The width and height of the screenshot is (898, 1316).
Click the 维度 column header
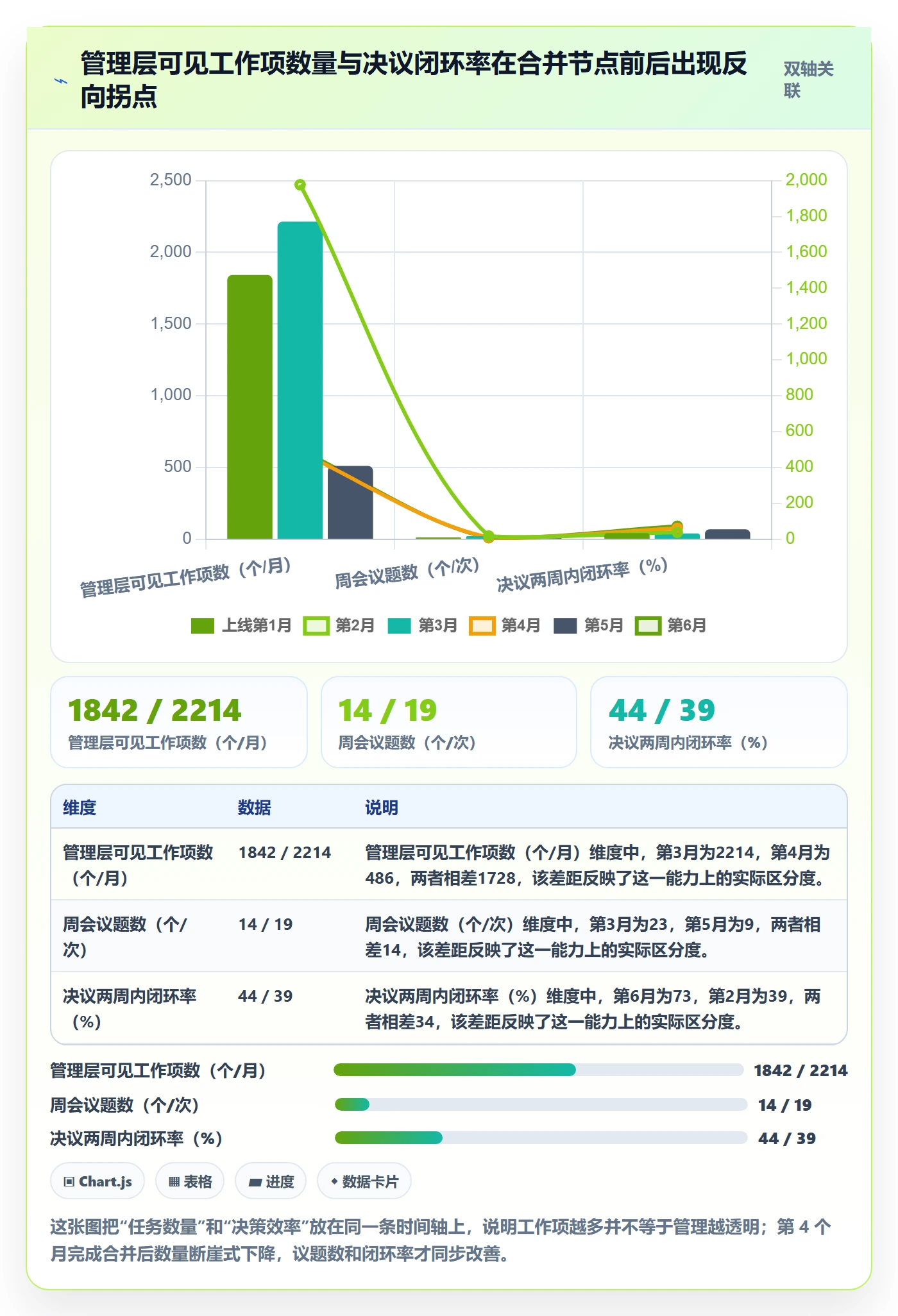pyautogui.click(x=80, y=807)
